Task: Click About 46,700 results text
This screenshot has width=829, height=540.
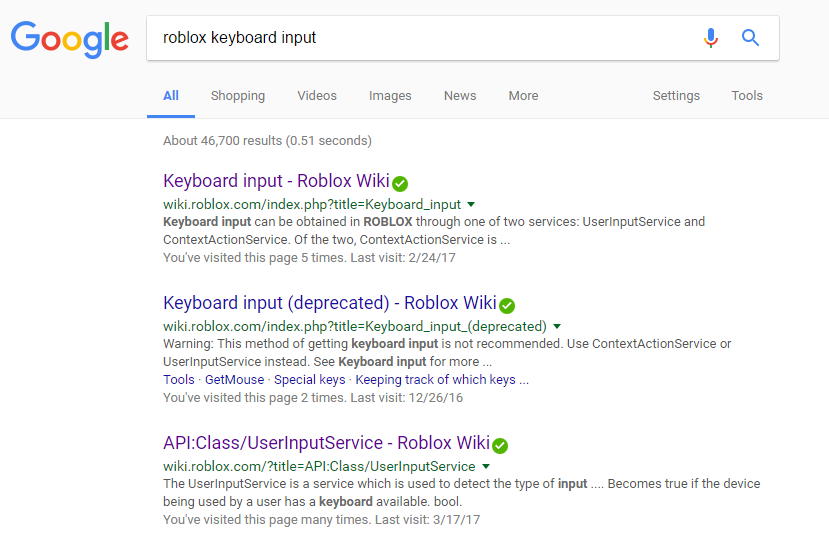Action: pyautogui.click(x=268, y=141)
